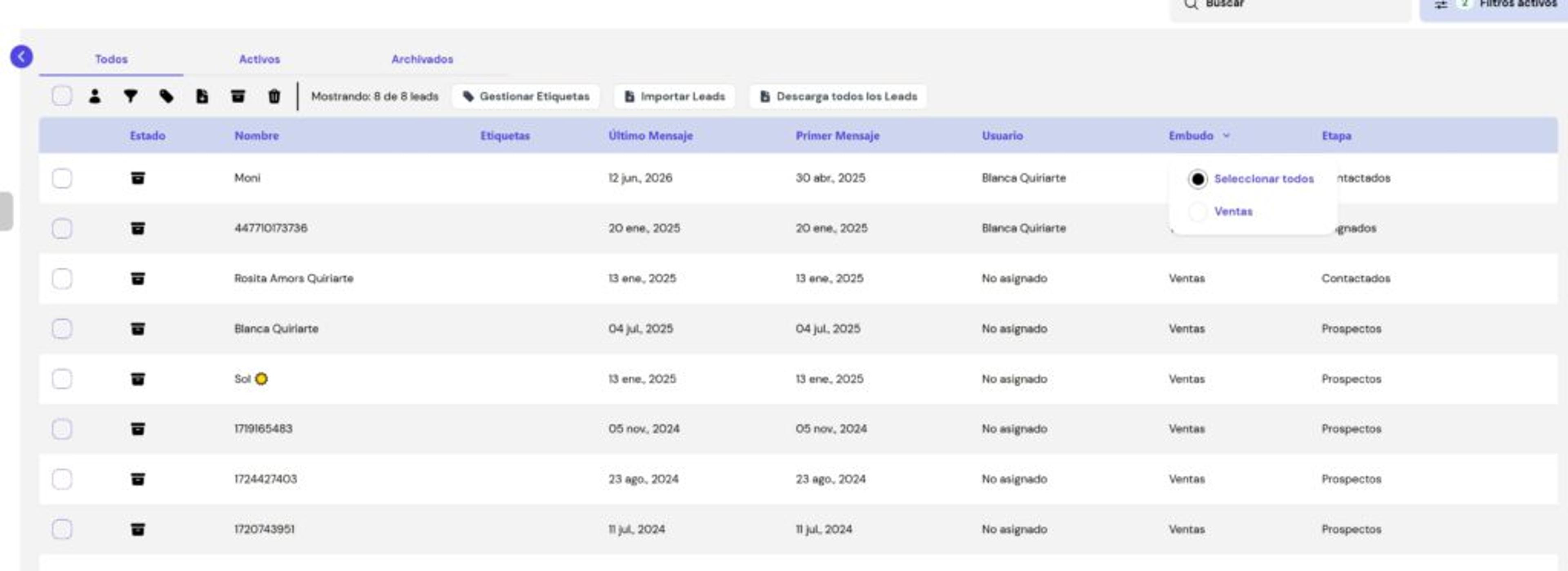Click the tag icon in toolbar

[166, 96]
